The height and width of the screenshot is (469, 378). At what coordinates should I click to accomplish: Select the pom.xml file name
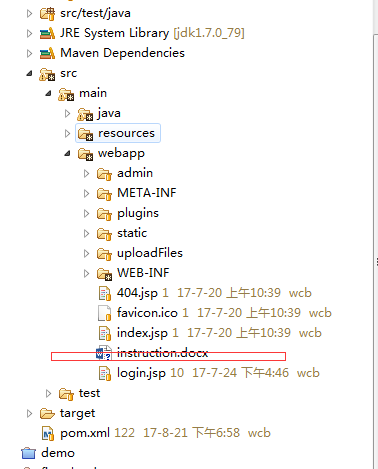coord(85,433)
